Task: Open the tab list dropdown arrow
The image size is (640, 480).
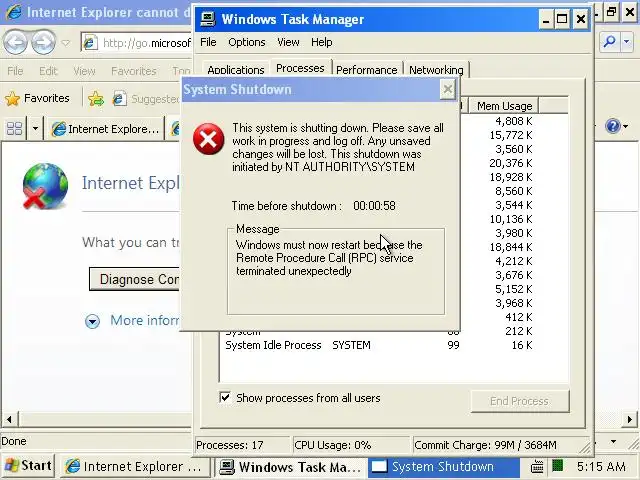Action: 35,129
